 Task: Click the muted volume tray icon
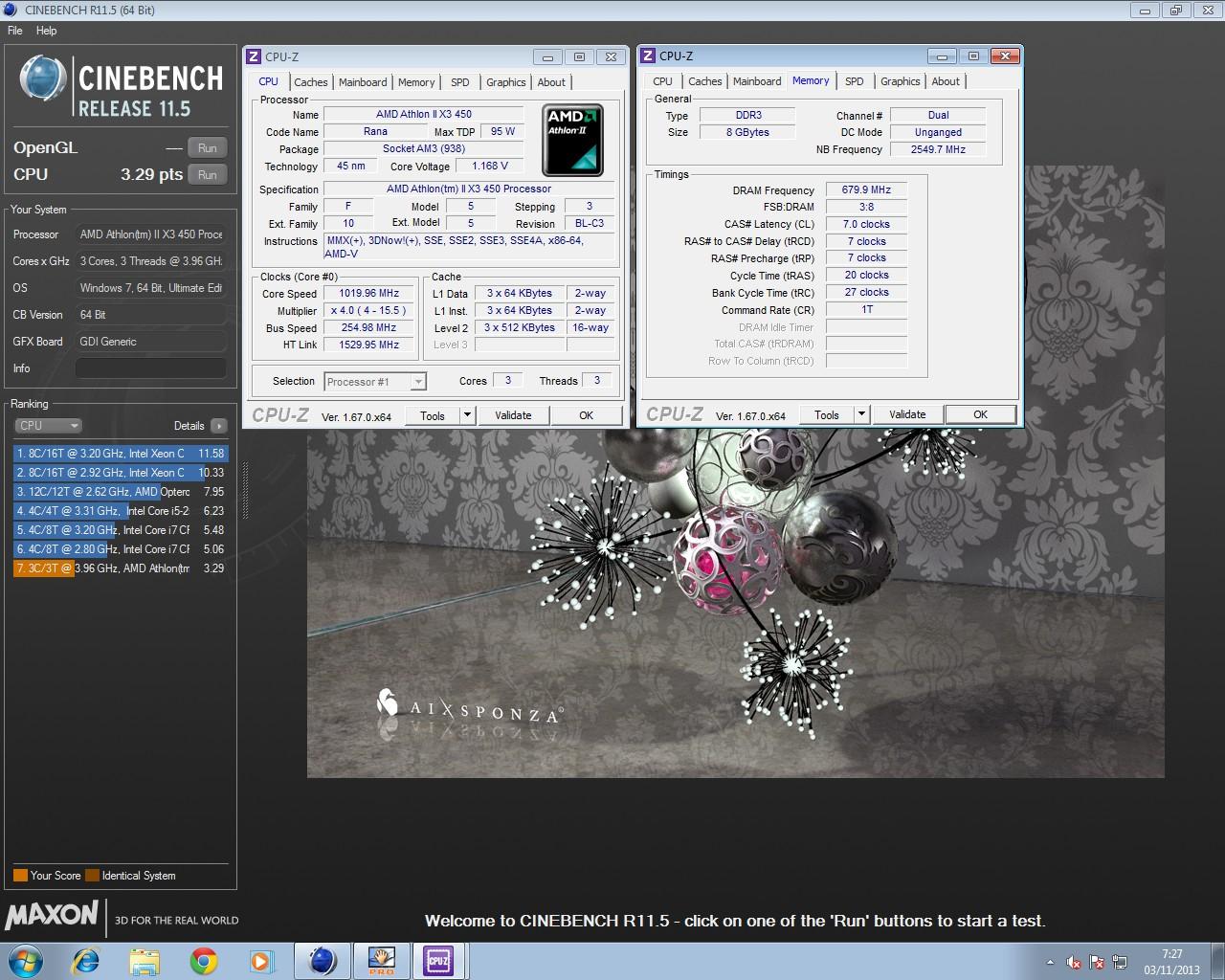1074,962
